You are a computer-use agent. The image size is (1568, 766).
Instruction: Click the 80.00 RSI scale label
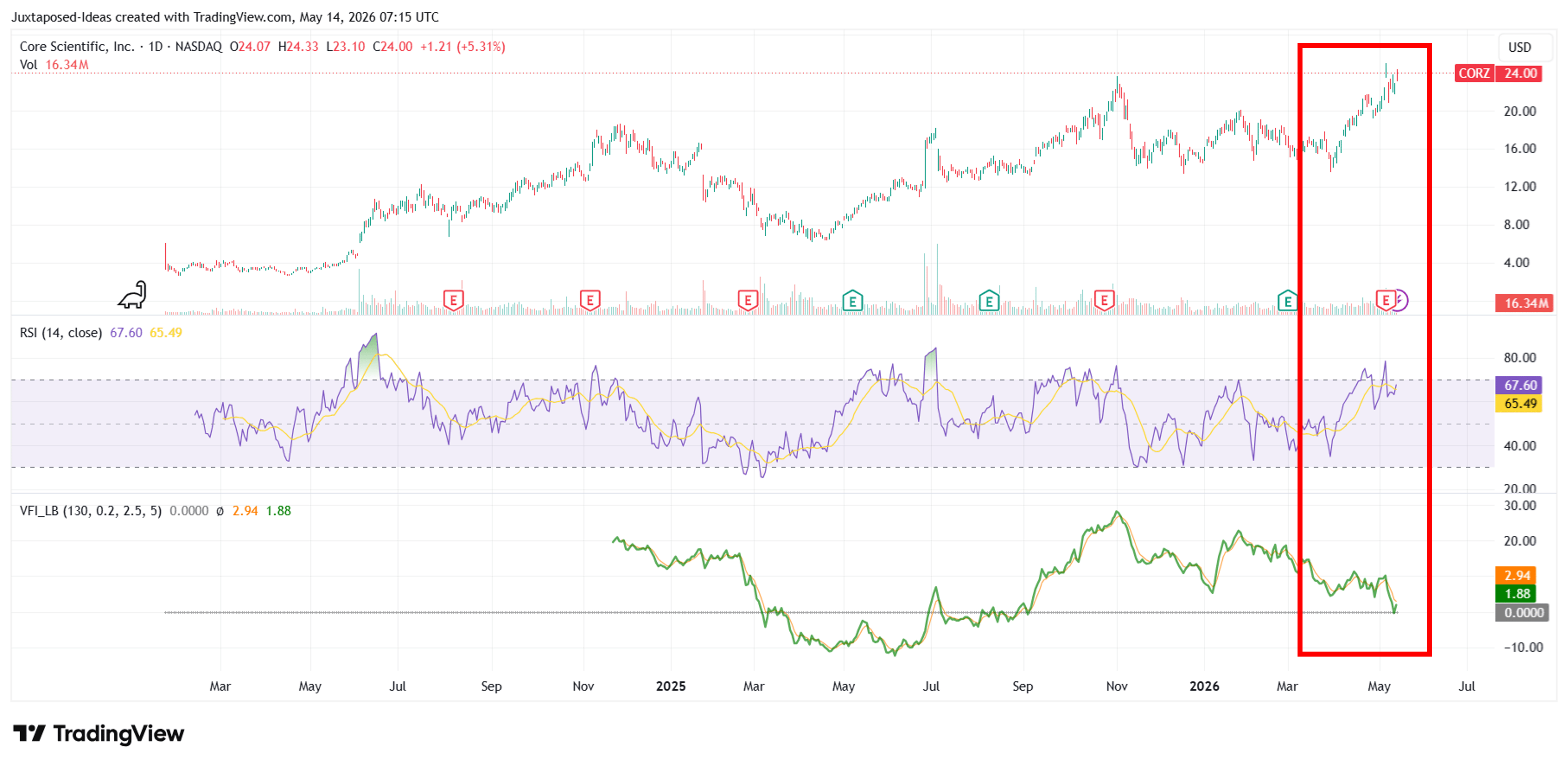[1519, 358]
